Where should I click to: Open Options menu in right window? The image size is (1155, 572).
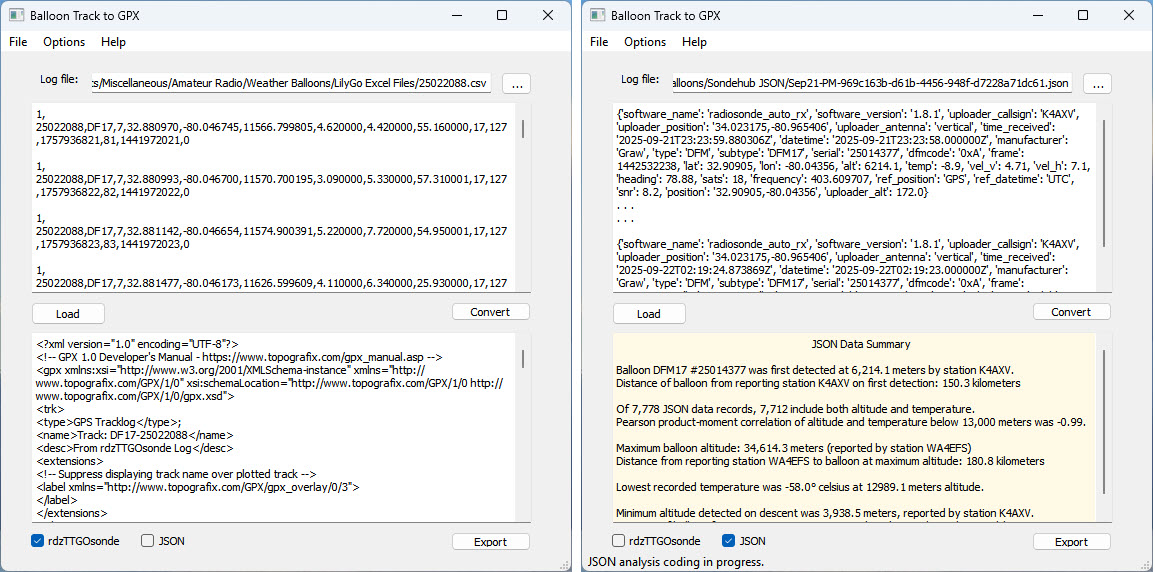(x=645, y=42)
